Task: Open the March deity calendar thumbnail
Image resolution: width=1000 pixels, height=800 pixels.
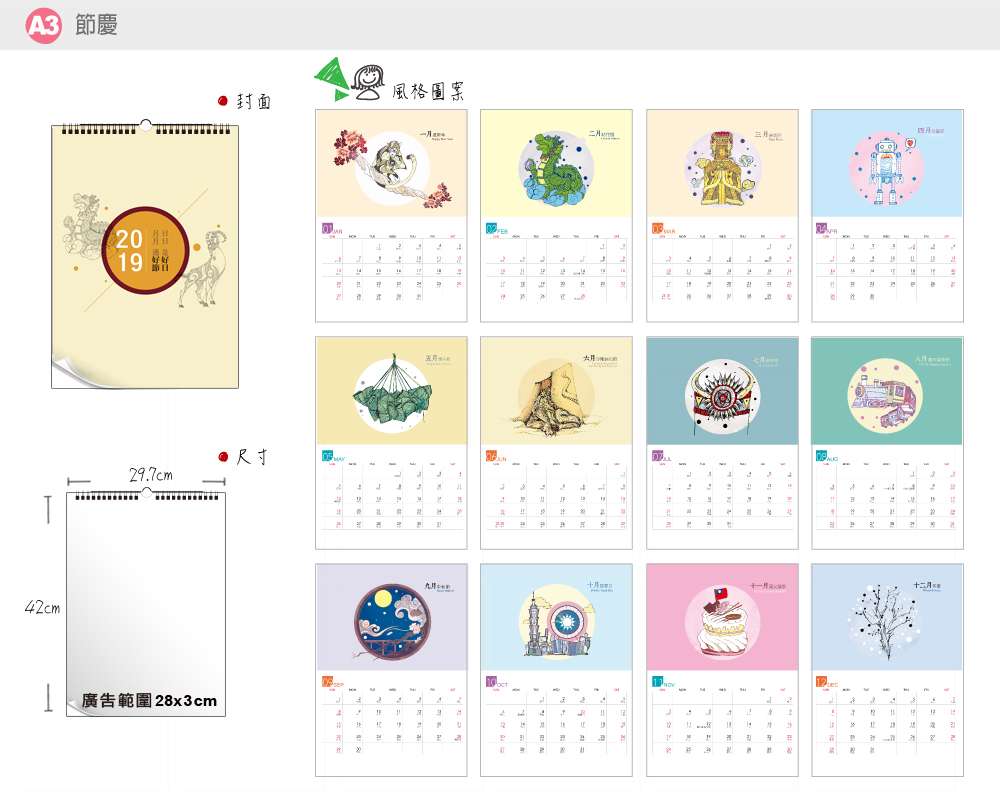Action: coord(722,216)
